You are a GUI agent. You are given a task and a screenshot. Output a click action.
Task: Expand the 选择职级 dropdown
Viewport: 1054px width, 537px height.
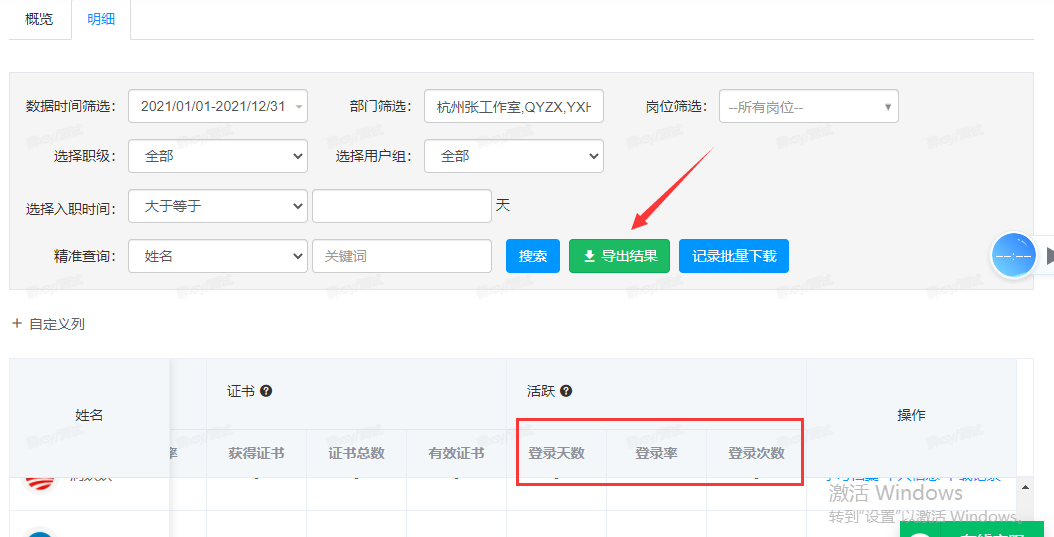pos(218,156)
